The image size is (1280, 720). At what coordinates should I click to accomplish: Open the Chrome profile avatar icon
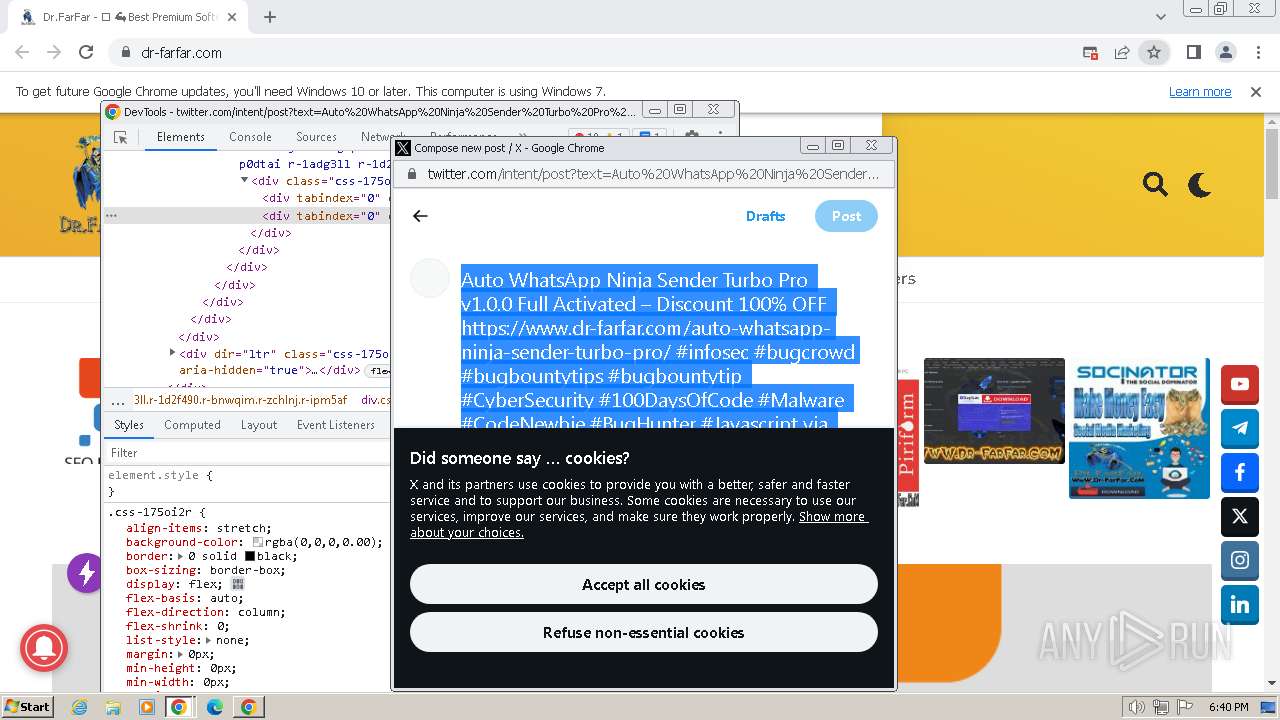[1225, 52]
